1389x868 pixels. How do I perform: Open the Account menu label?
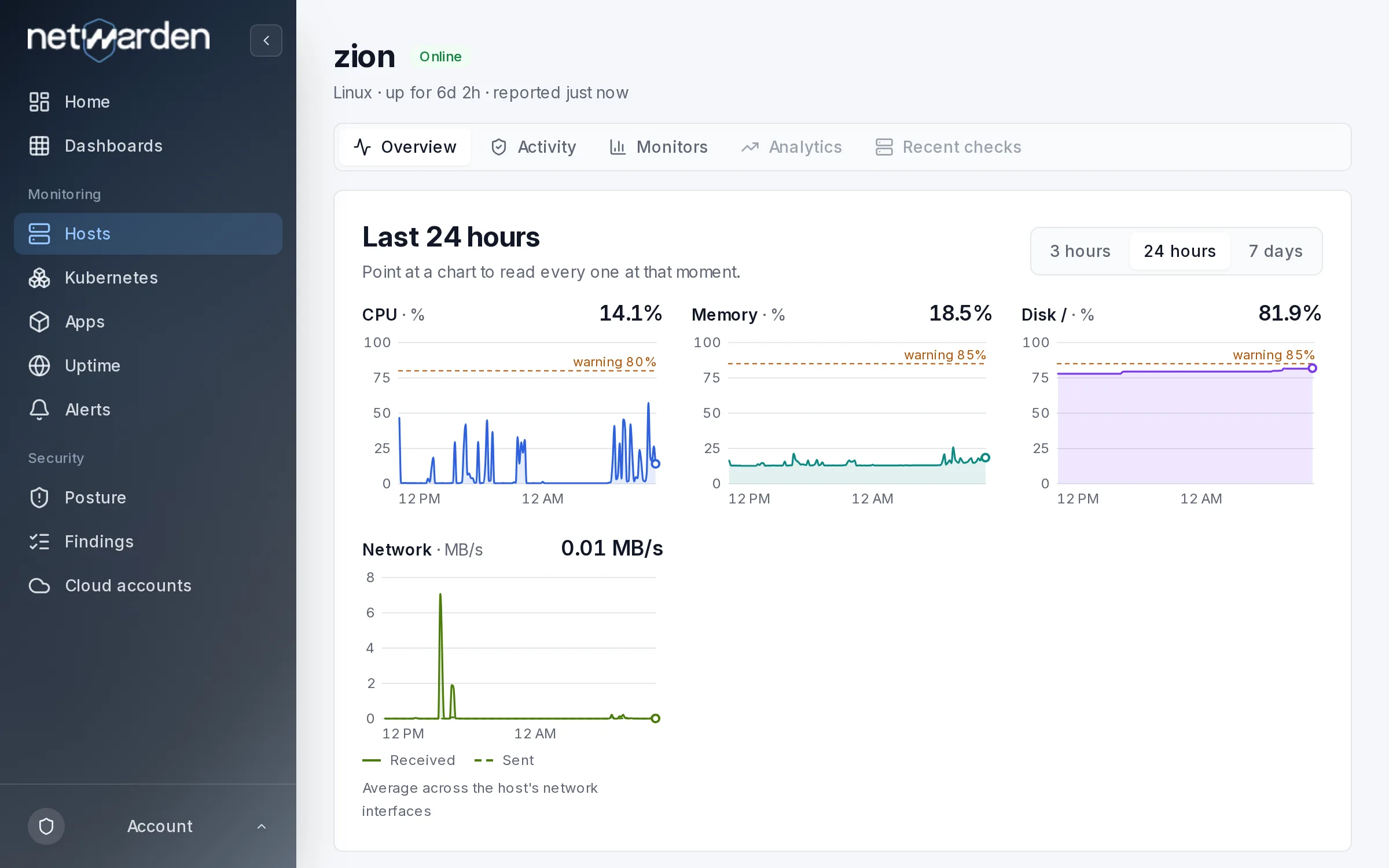coord(160,826)
